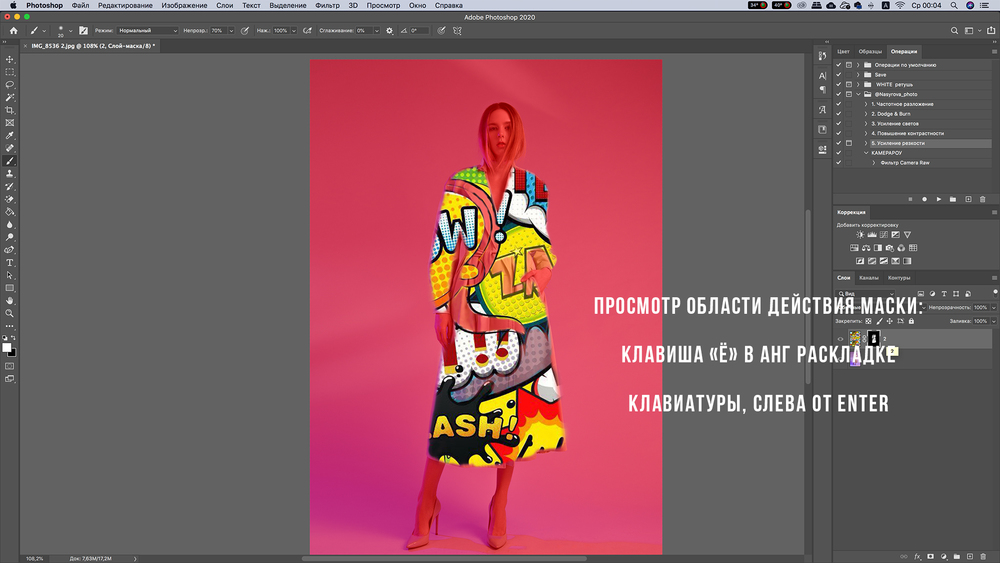Image resolution: width=1000 pixels, height=563 pixels.
Task: Click the play action button in Операции panel
Action: [x=939, y=199]
